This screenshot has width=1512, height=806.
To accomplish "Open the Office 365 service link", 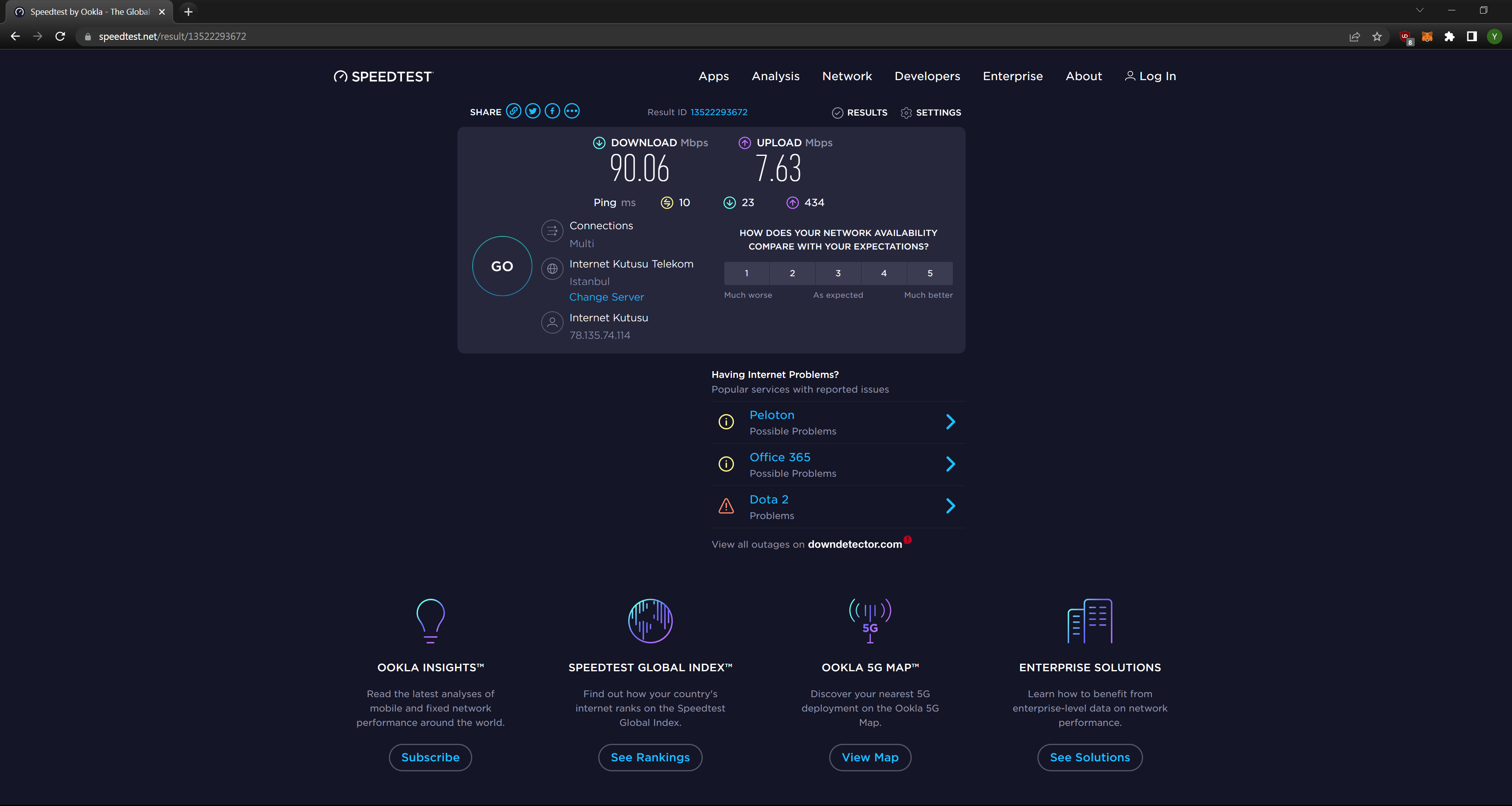I will [780, 457].
